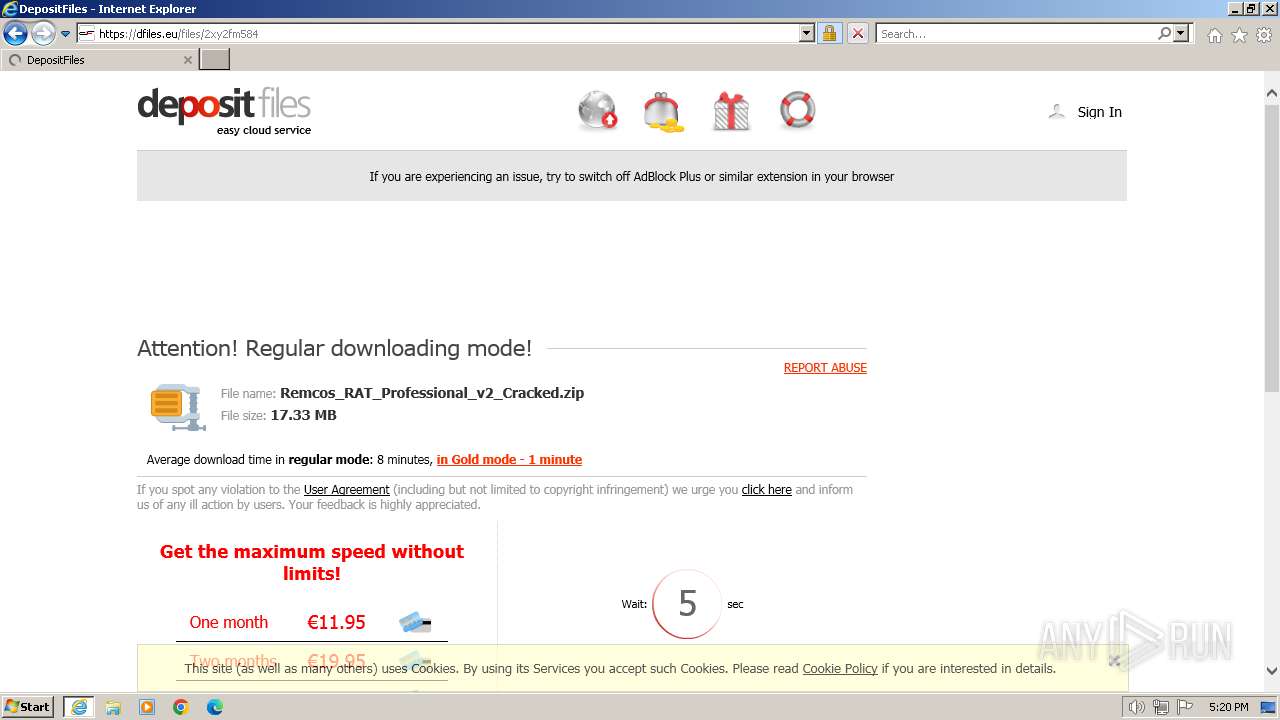
Task: Close the cookie notice banner
Action: (1114, 660)
